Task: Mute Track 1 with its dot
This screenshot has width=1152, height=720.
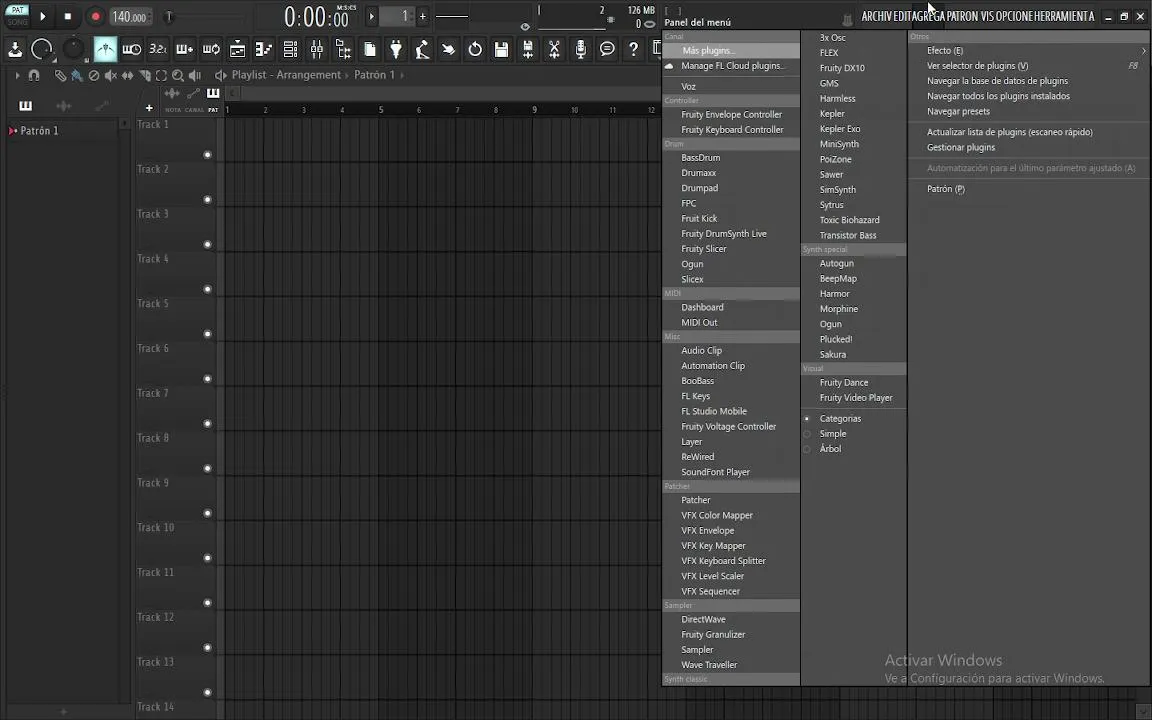Action: (207, 154)
